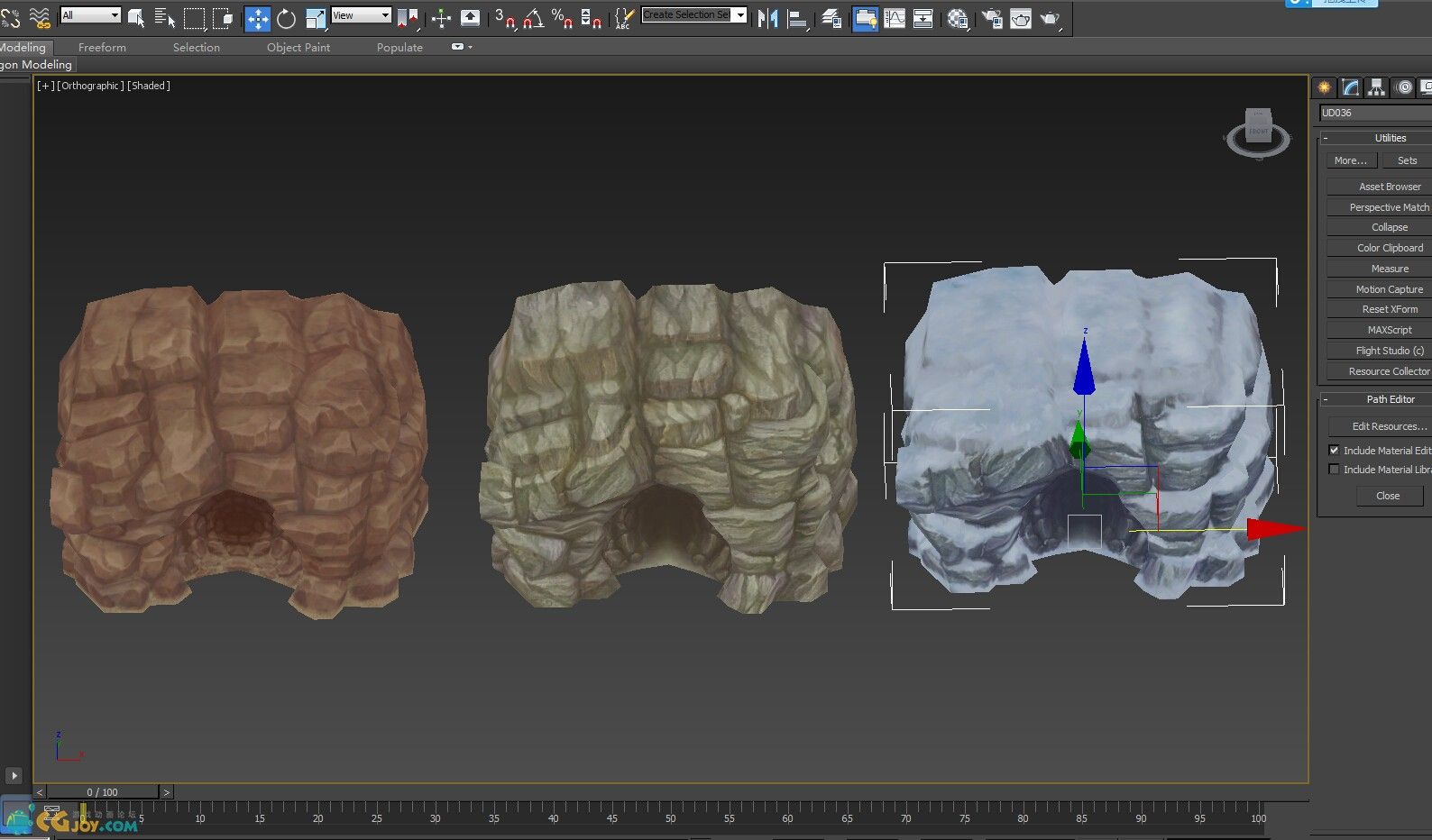Open the Schematic View icon

point(923,18)
